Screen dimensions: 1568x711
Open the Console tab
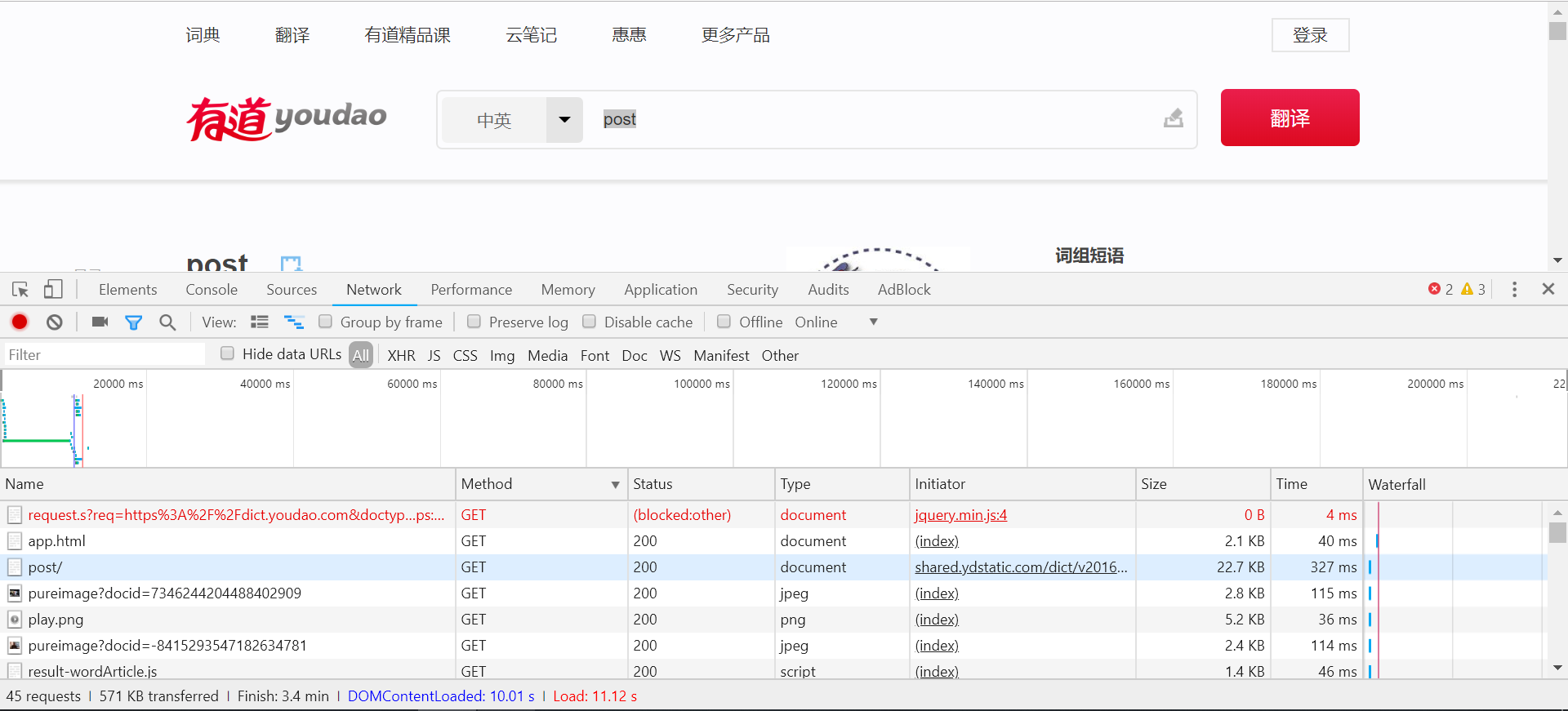coord(212,290)
